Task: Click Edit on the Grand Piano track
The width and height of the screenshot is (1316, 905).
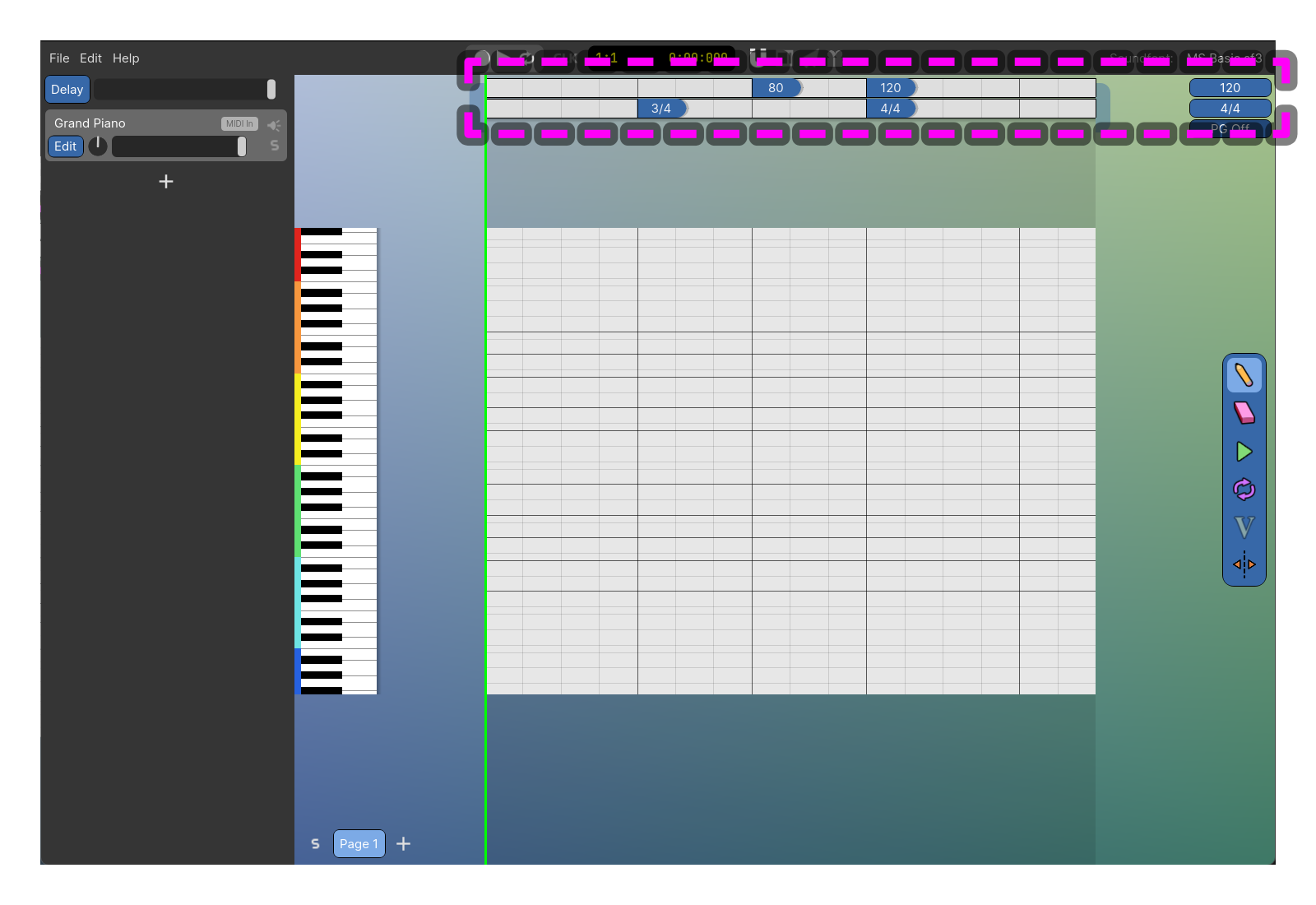Action: point(65,146)
